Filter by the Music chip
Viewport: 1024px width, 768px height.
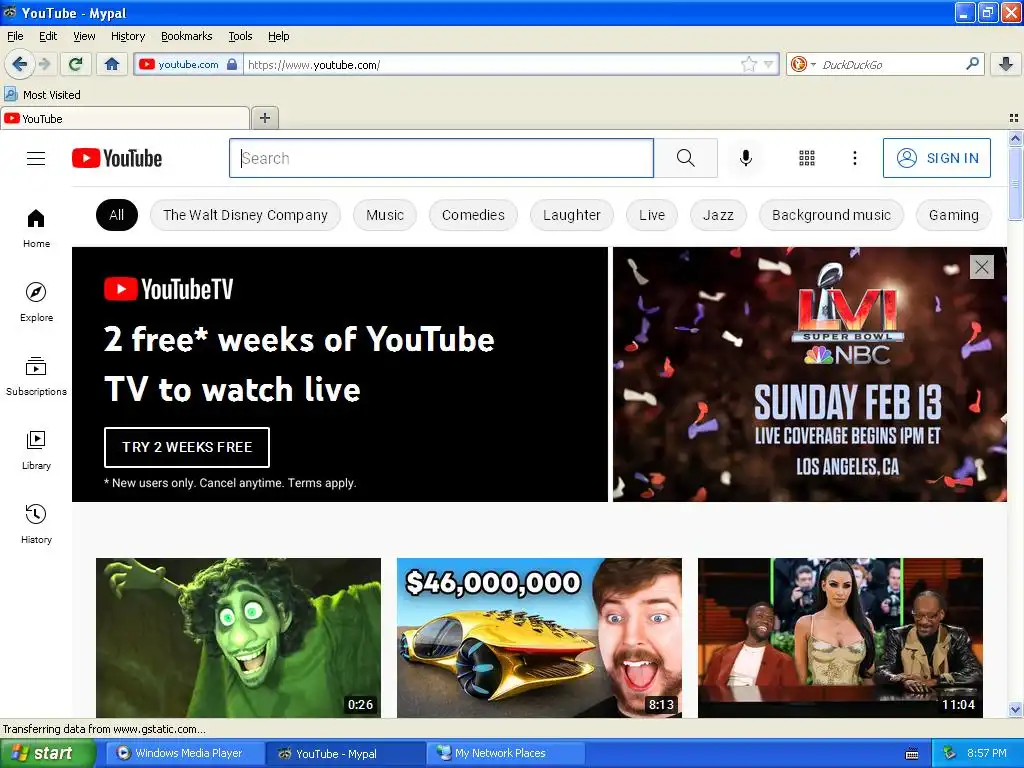point(385,215)
